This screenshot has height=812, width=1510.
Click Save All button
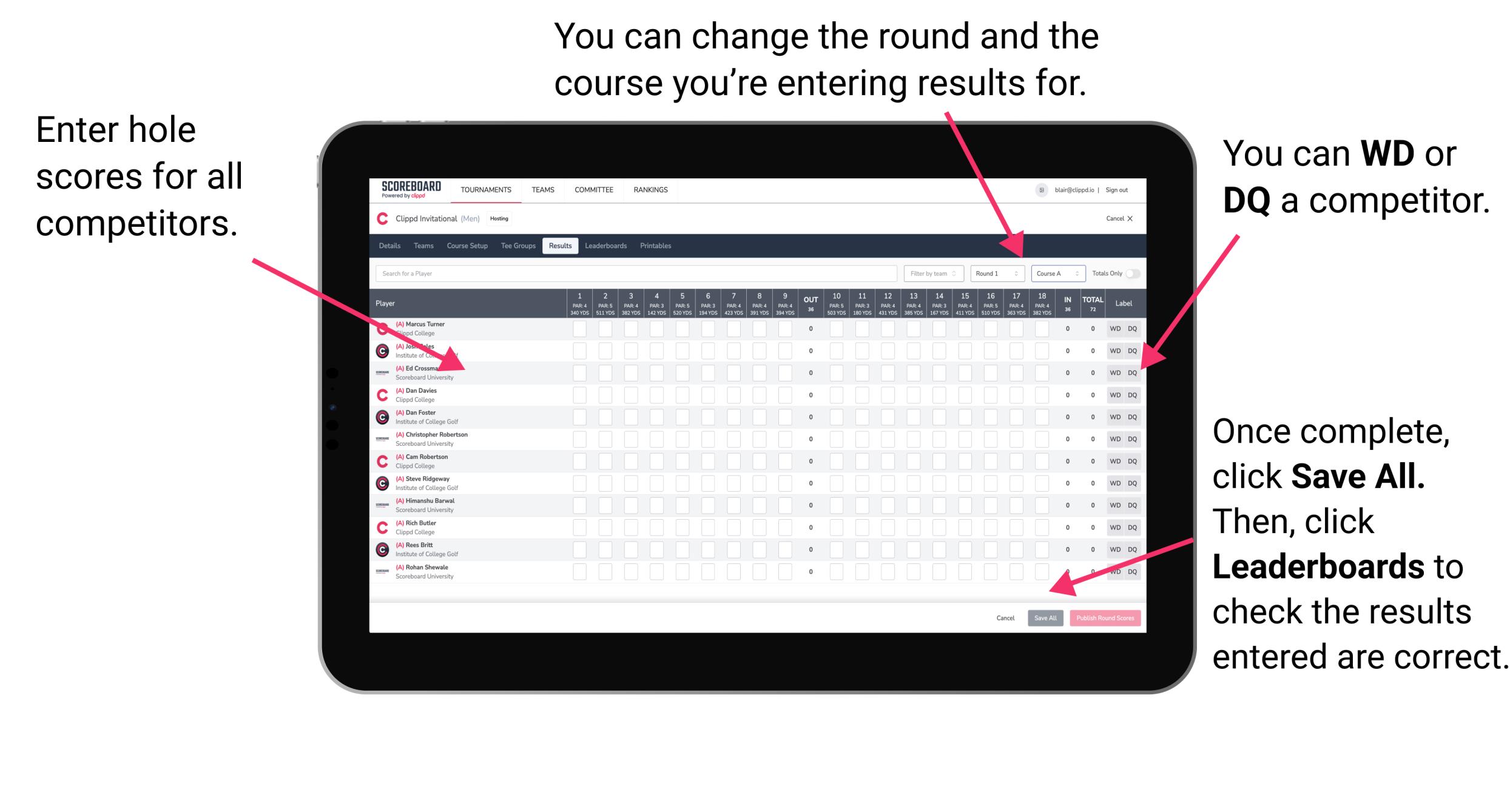(x=1044, y=617)
